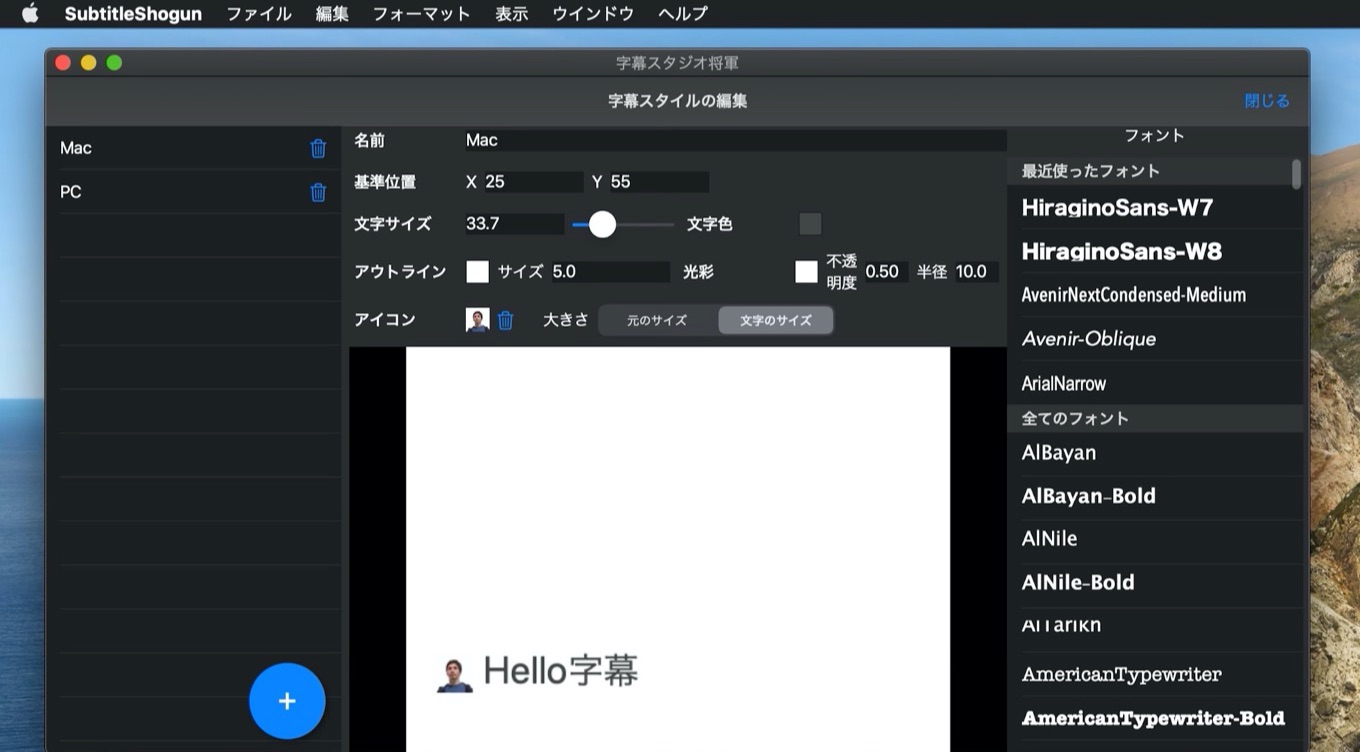Screen dimensions: 1360x752
Task: Click the 文字サイズ value field 33.7
Action: tap(514, 224)
